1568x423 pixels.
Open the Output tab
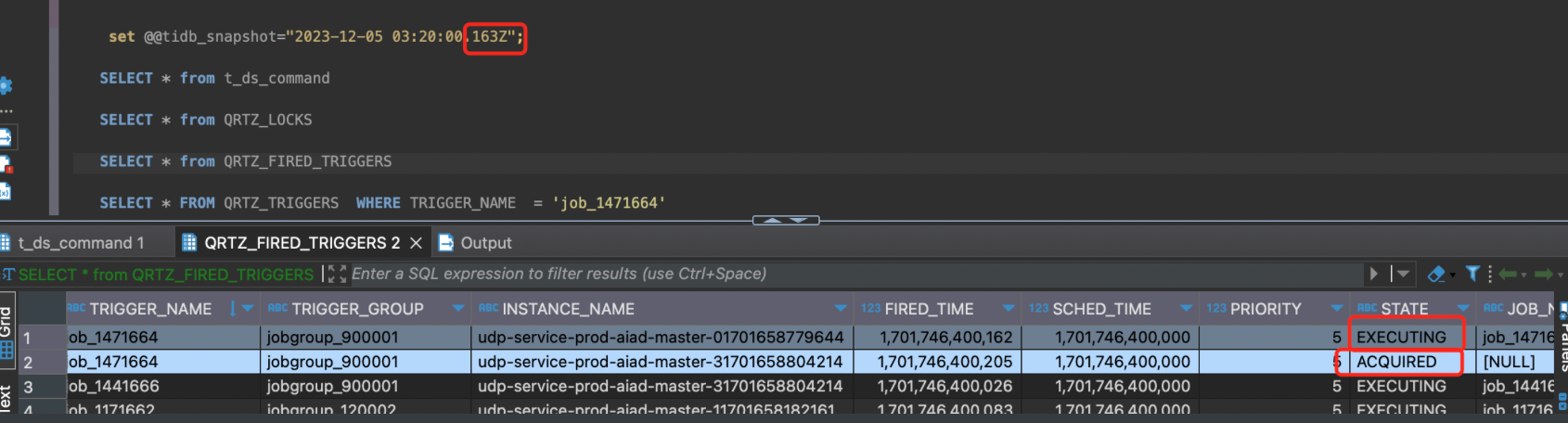point(485,243)
